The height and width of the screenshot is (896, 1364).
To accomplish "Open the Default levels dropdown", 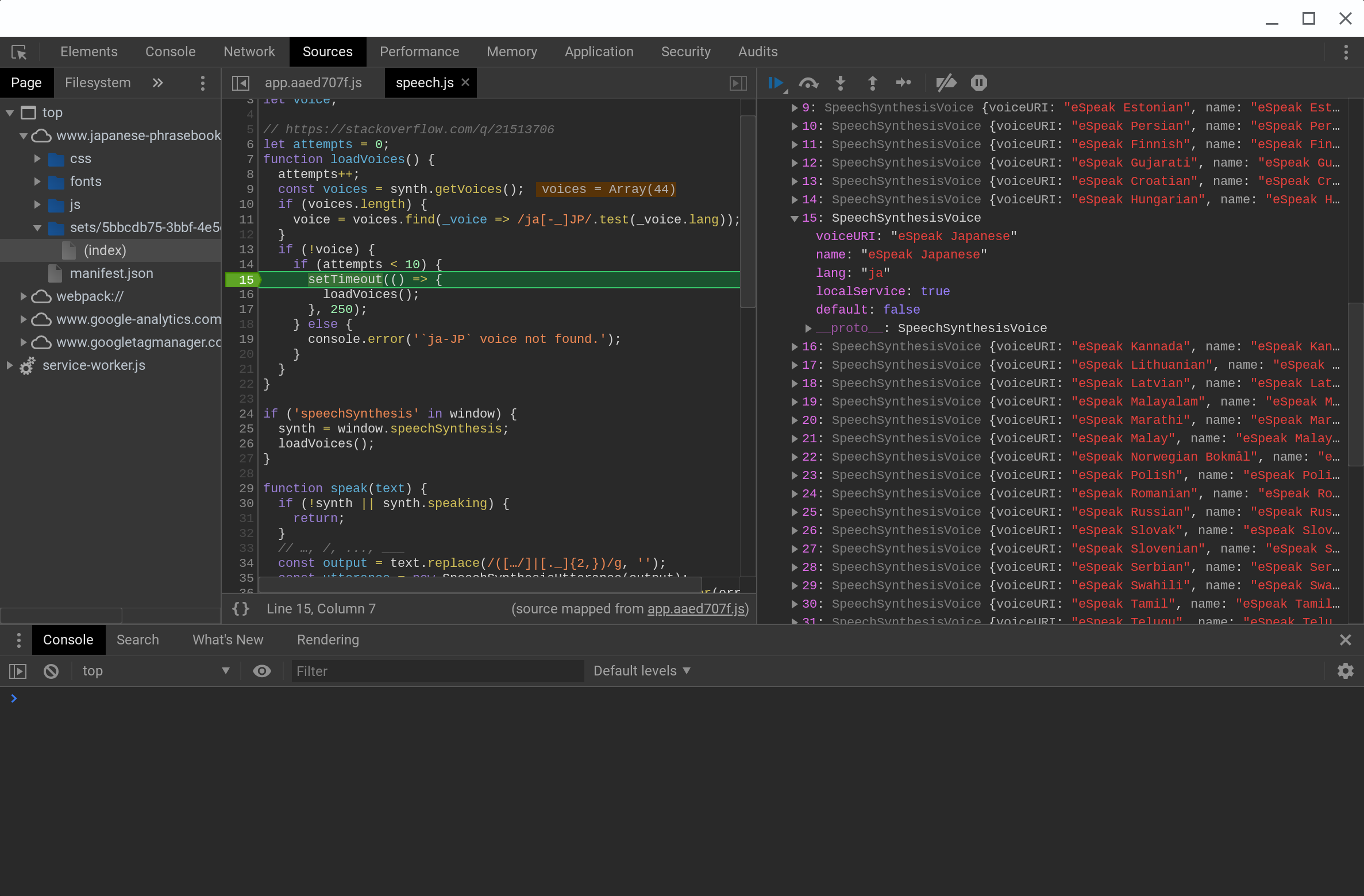I will tap(641, 671).
